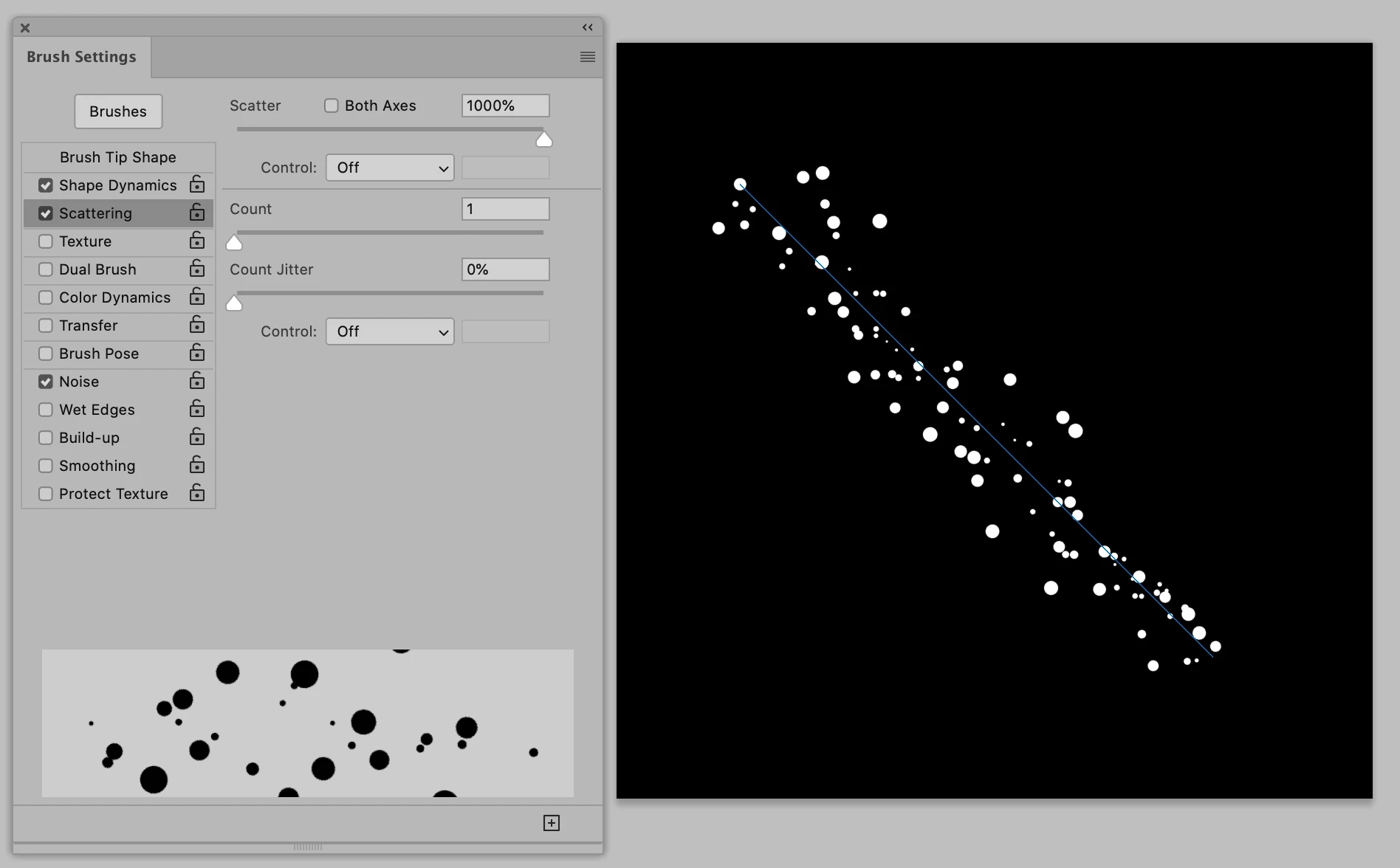The width and height of the screenshot is (1400, 868).
Task: Toggle lock icon for Smoothing
Action: point(197,465)
